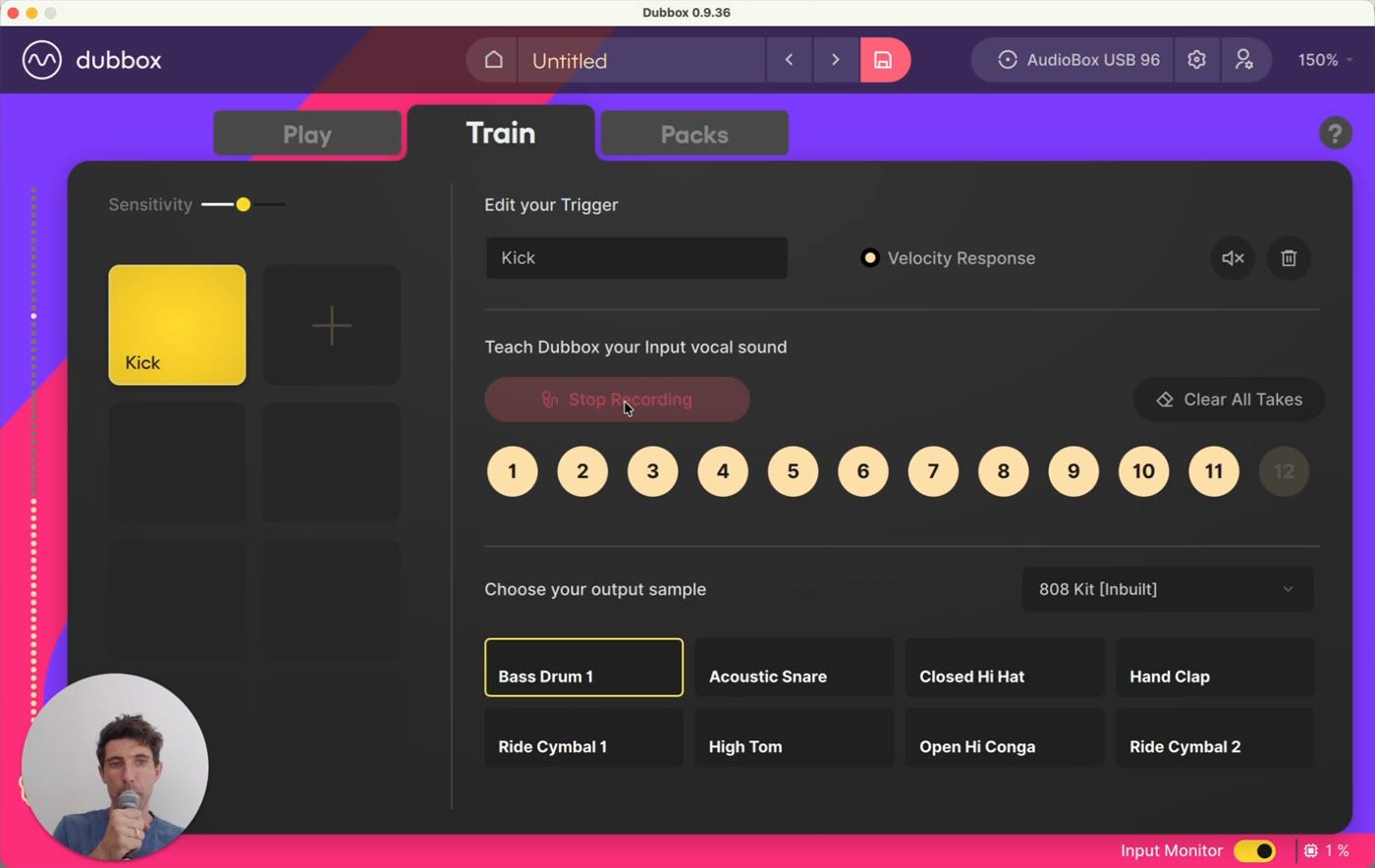
Task: Click the Kick trigger name field
Action: 636,258
